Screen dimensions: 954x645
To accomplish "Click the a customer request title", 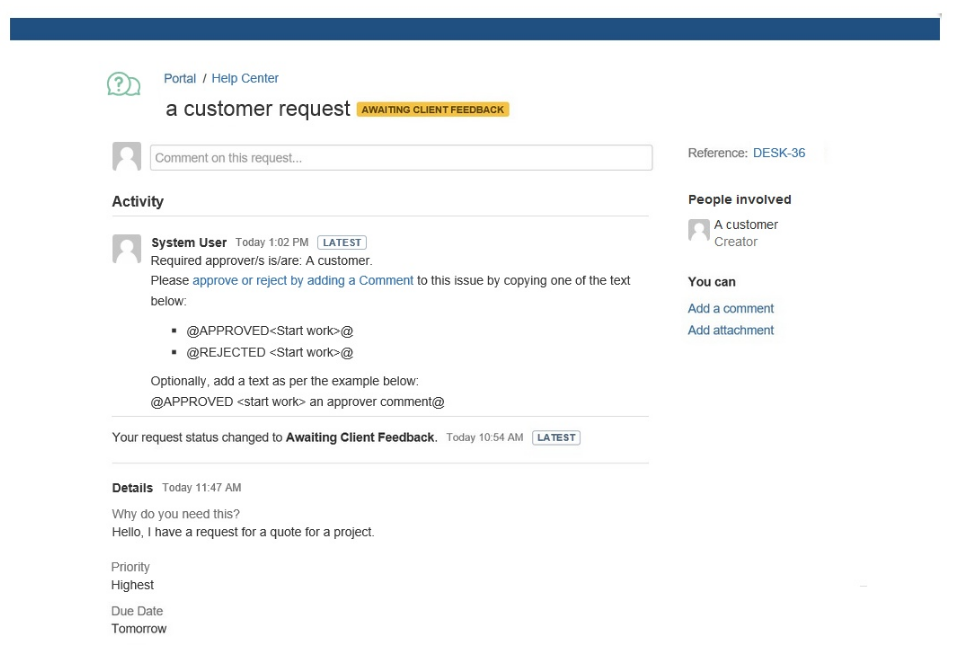I will pos(258,109).
